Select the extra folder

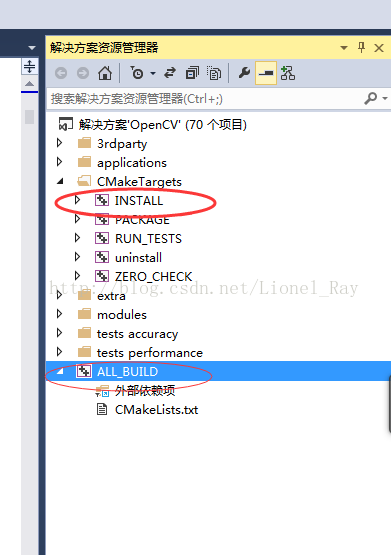point(111,296)
